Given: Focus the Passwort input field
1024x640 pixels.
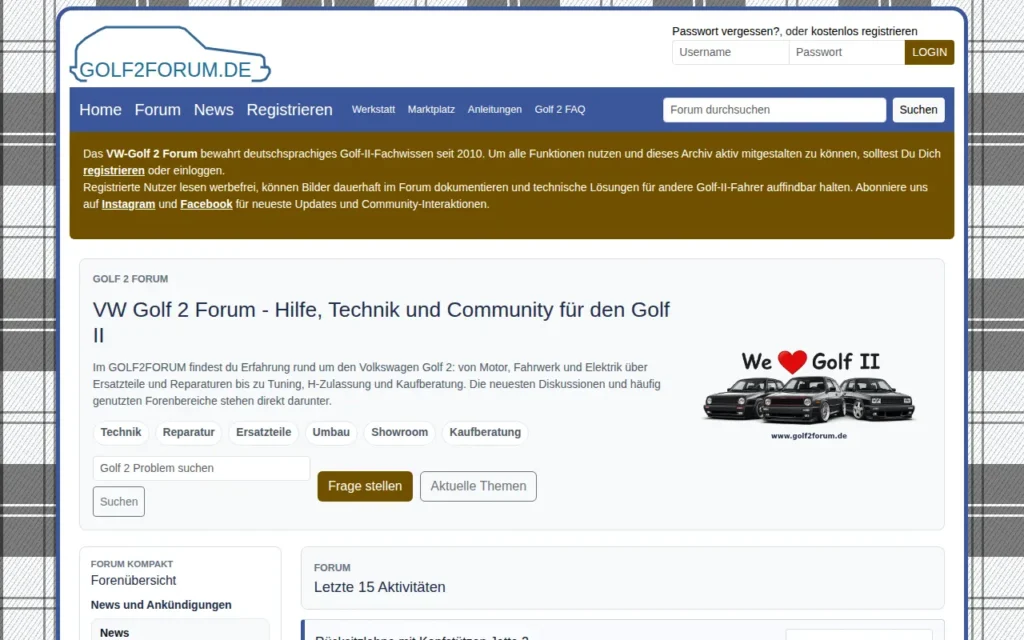Looking at the screenshot, I should pos(846,52).
